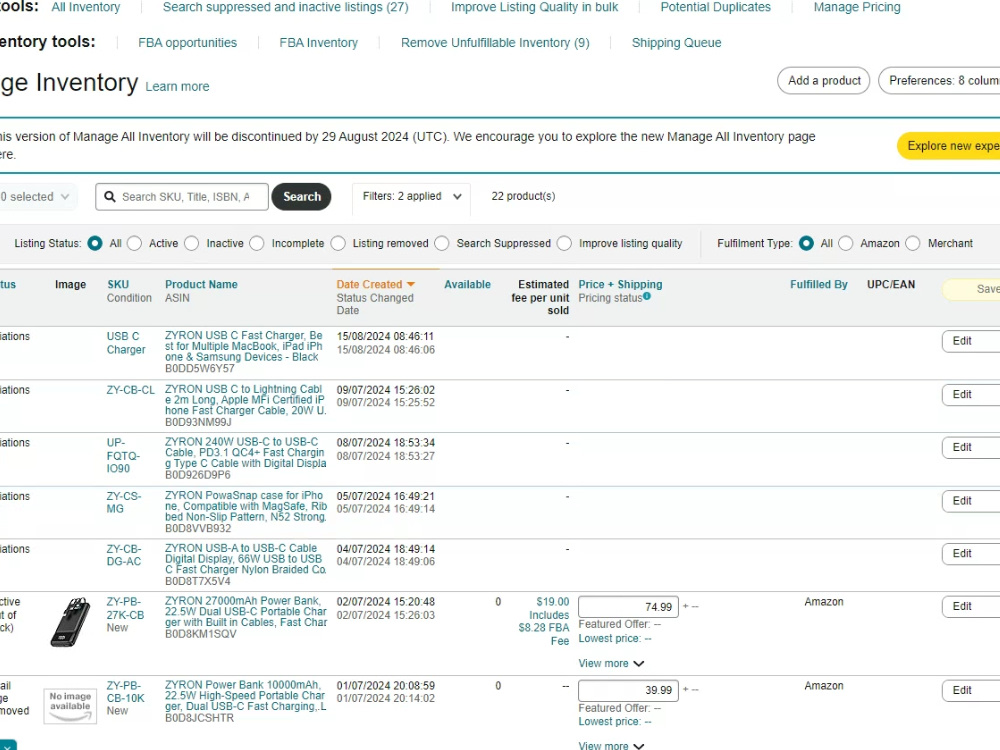The image size is (1000, 750).
Task: Open the FBA Inventory link
Action: (x=318, y=43)
